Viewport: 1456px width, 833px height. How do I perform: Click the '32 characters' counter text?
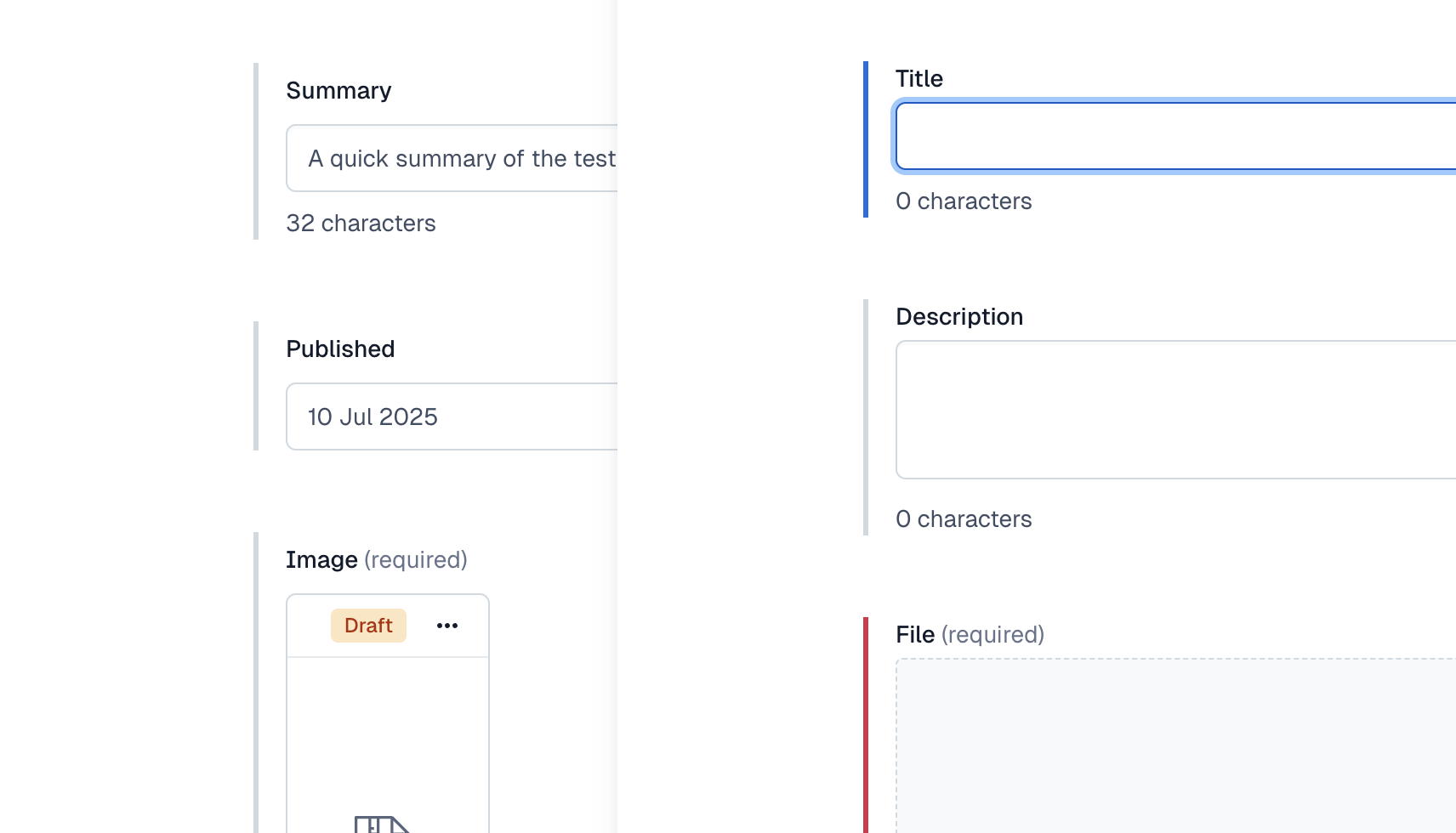click(361, 224)
